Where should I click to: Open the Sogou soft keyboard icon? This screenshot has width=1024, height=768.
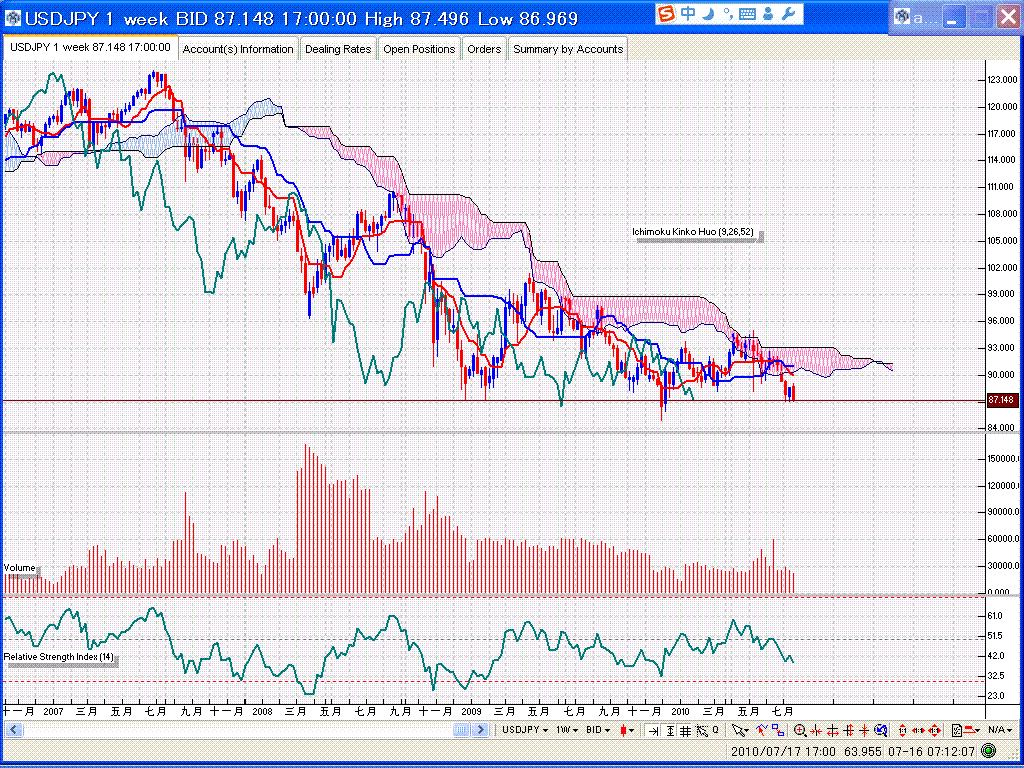(x=747, y=14)
